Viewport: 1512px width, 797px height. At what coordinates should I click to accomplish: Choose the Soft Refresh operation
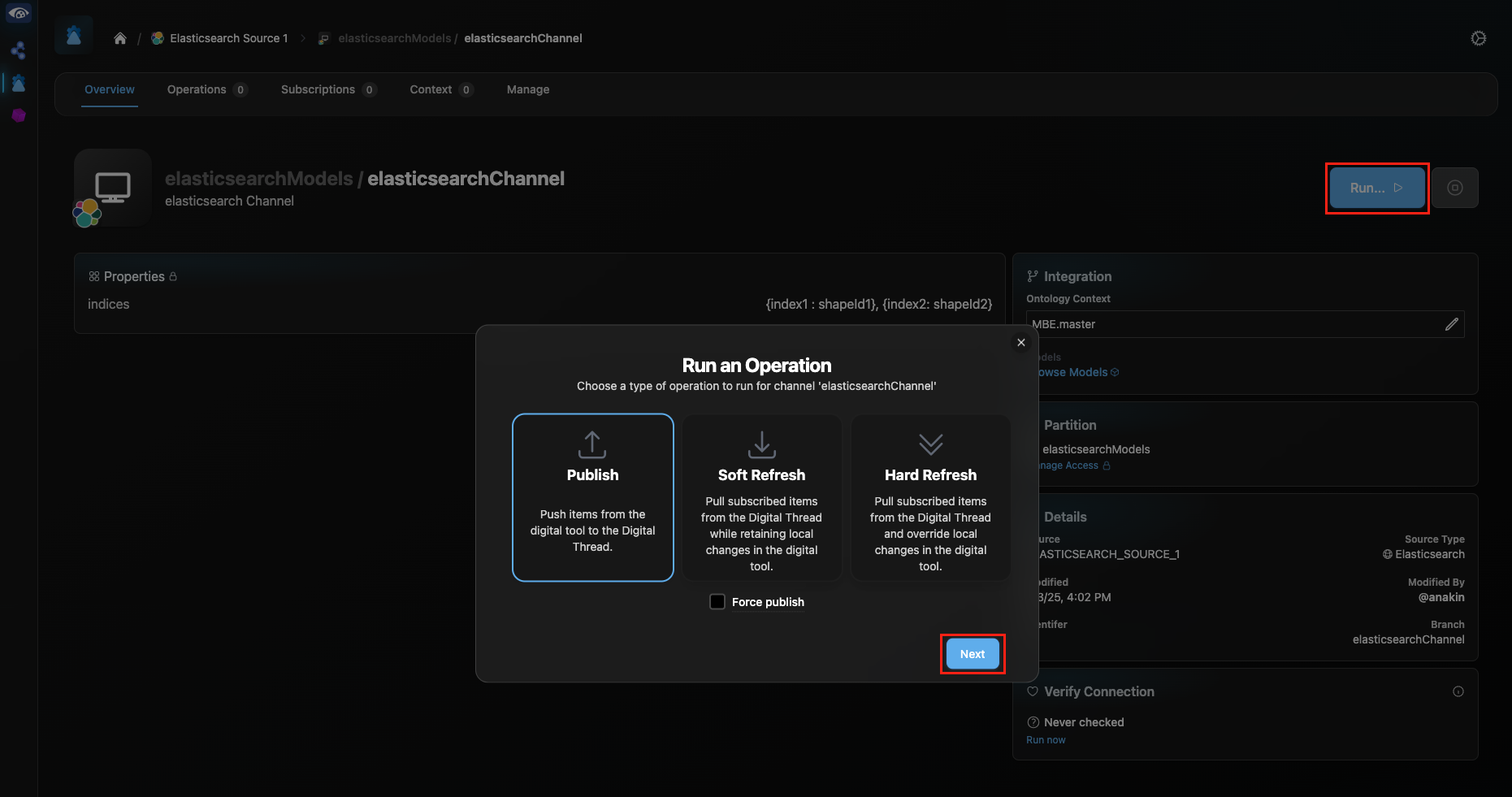pos(761,497)
